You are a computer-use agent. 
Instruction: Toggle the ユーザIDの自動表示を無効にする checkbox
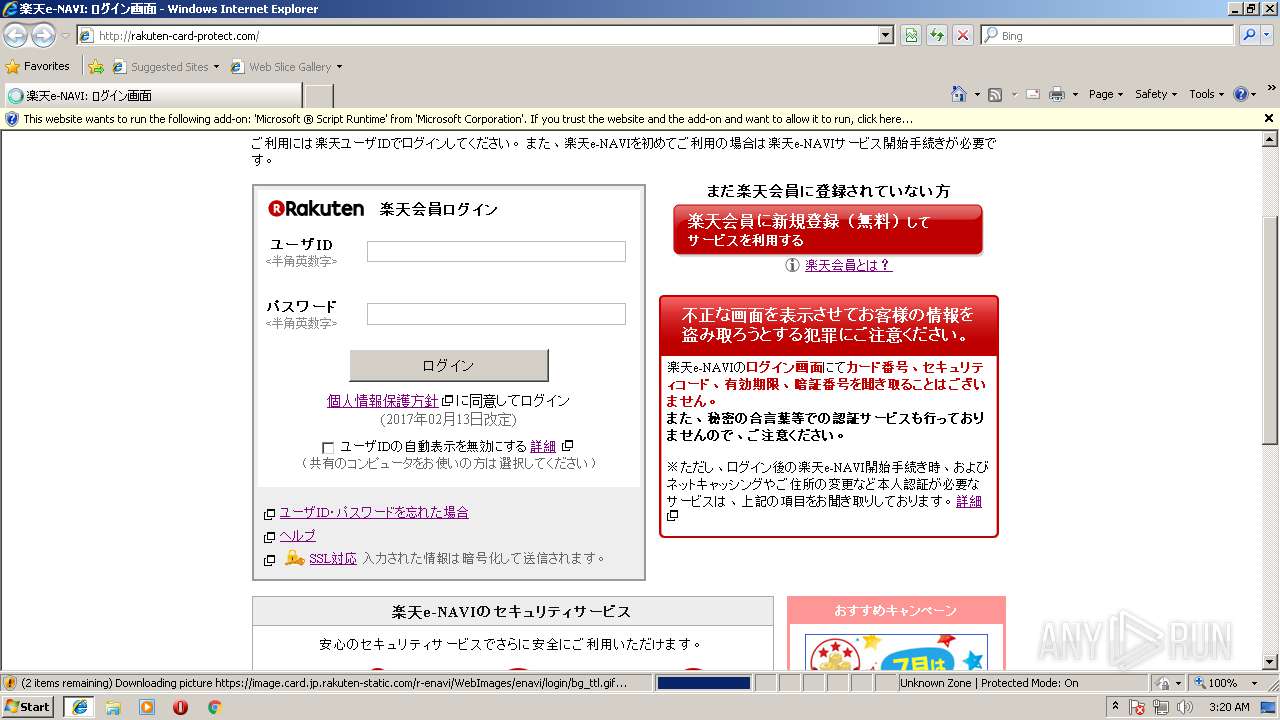[x=328, y=447]
